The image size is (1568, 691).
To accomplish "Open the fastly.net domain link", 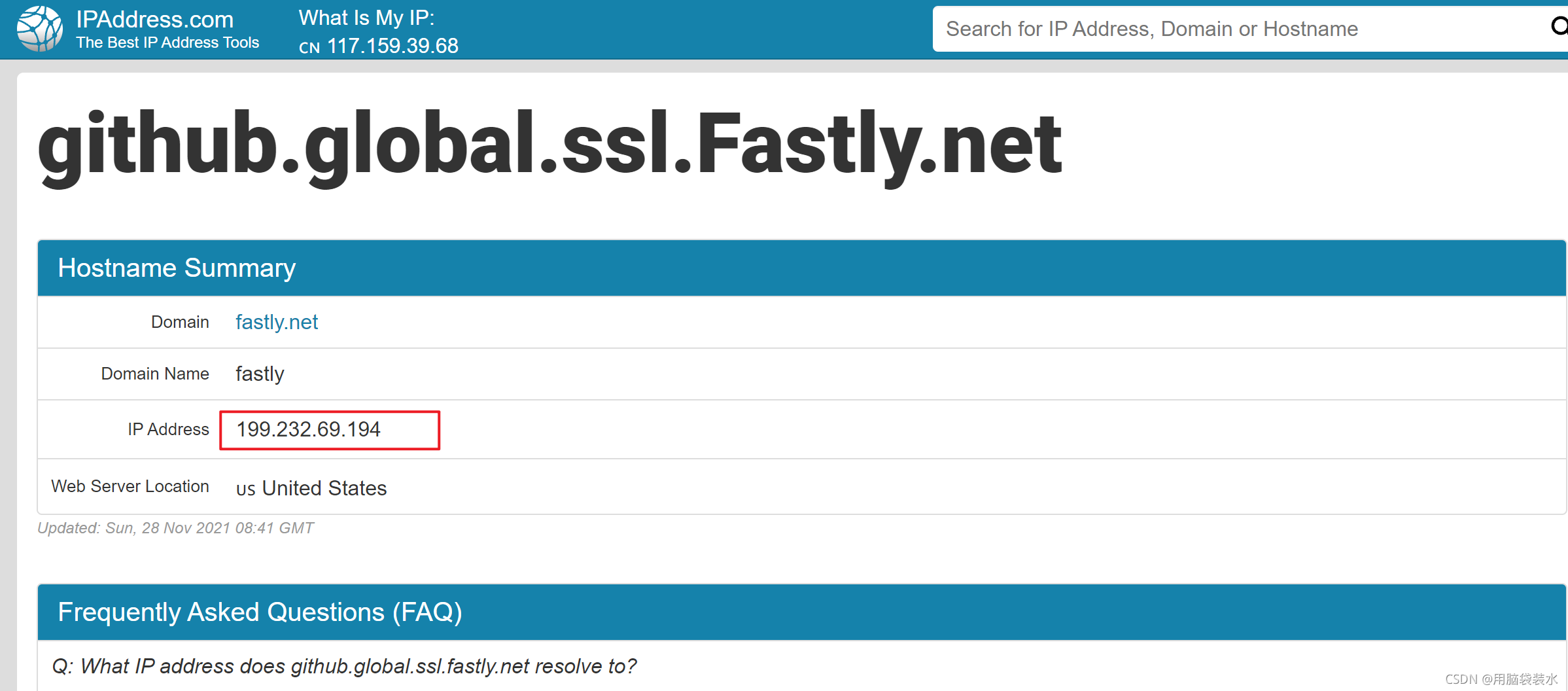I will (x=277, y=322).
